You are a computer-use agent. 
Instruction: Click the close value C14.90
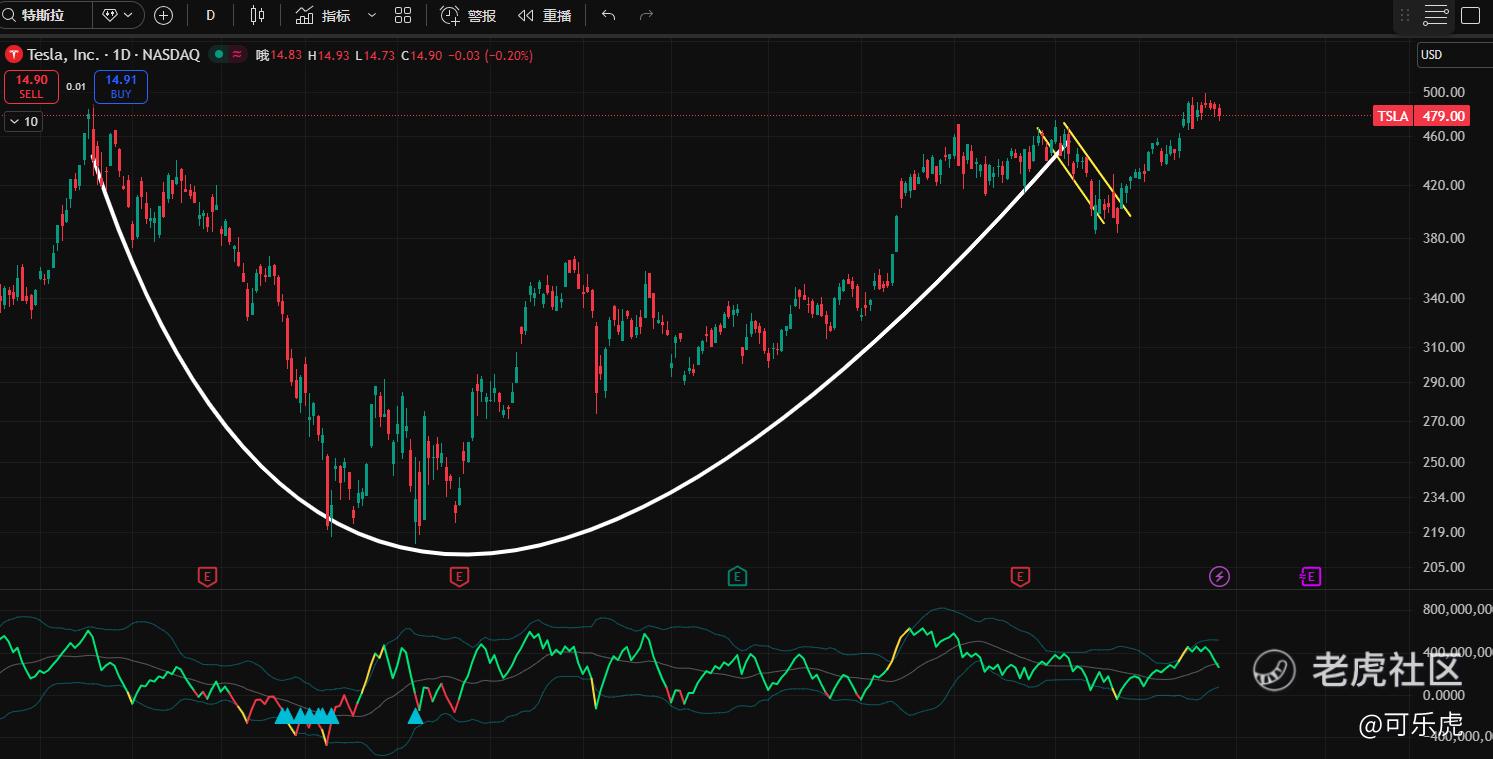(x=422, y=55)
